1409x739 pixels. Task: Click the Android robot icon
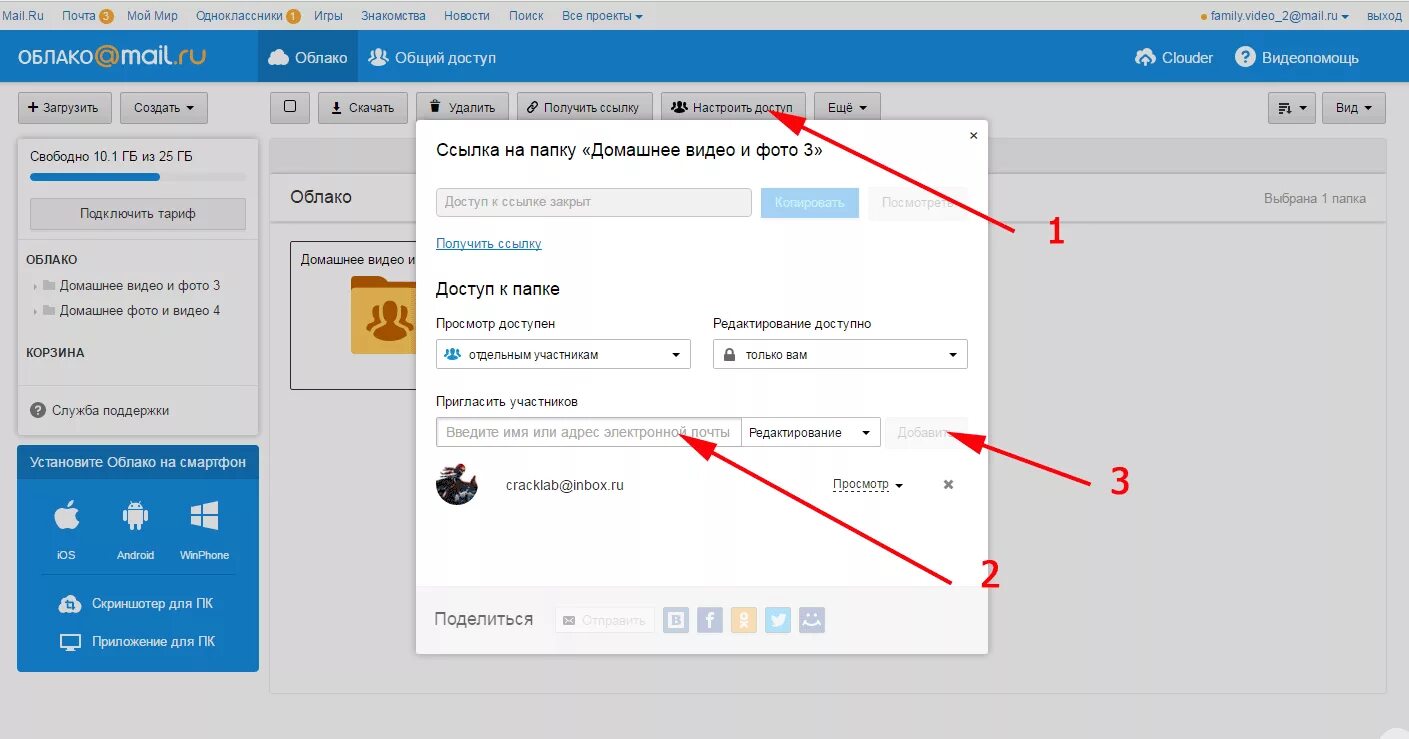(x=135, y=517)
